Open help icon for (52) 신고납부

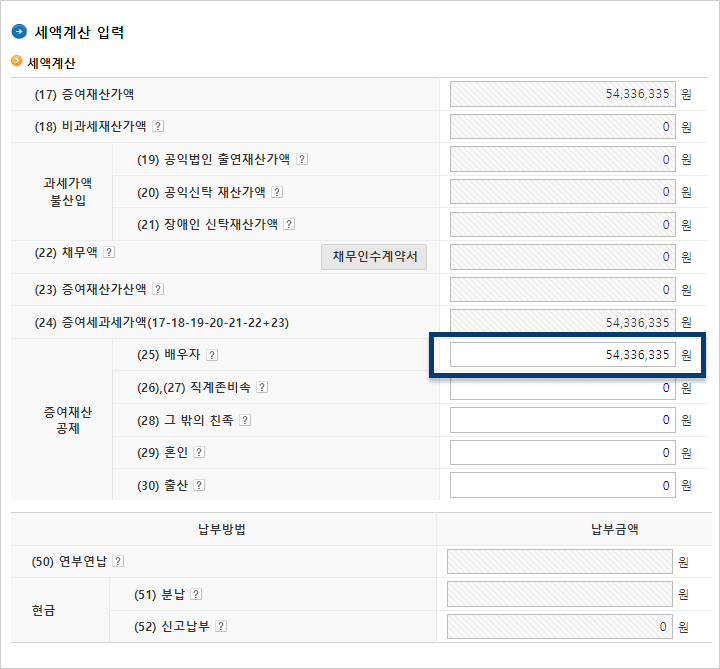(x=221, y=626)
